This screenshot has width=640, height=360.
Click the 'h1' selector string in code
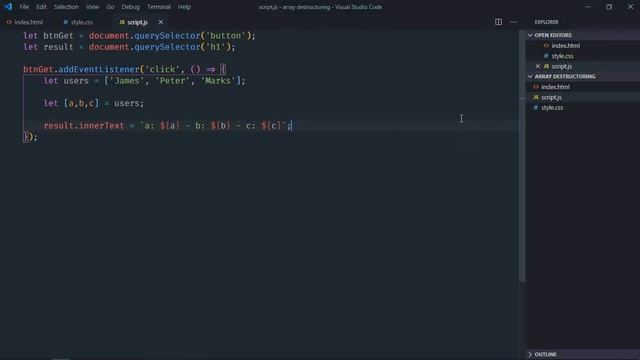point(215,47)
